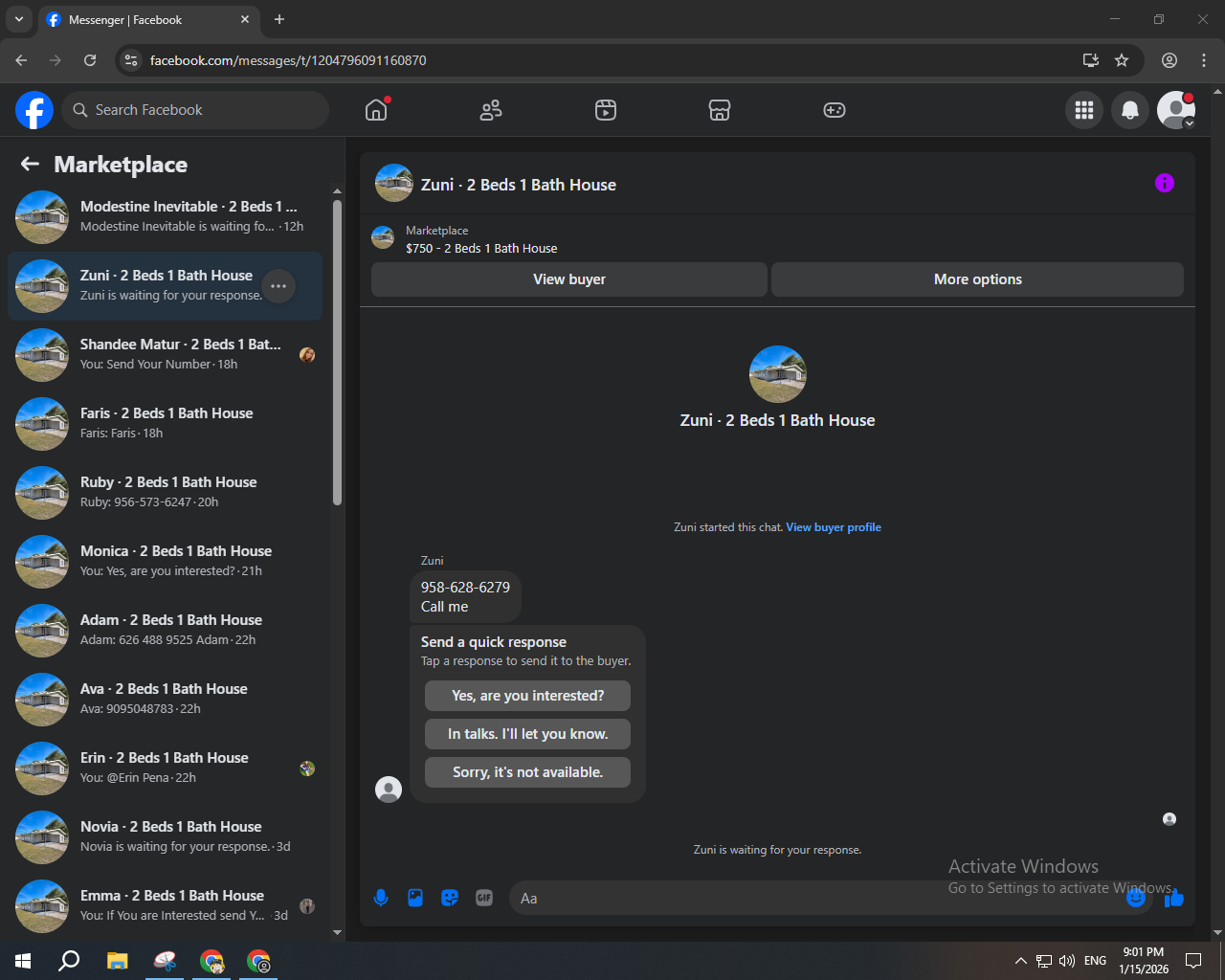Go to Friends tab in top navigation
1225x980 pixels.
pyautogui.click(x=491, y=110)
